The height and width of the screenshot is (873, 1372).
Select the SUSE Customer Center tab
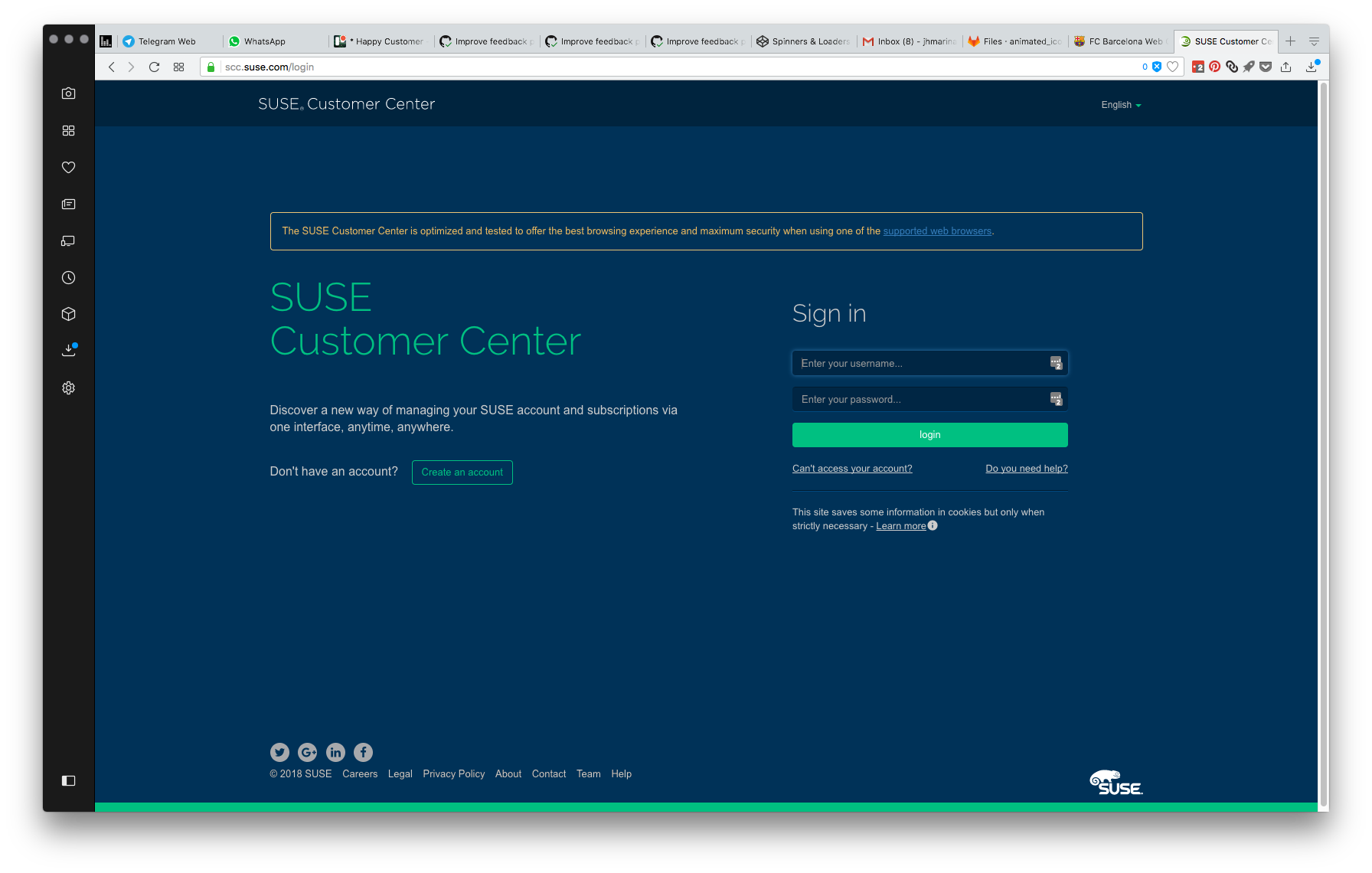pos(1226,41)
